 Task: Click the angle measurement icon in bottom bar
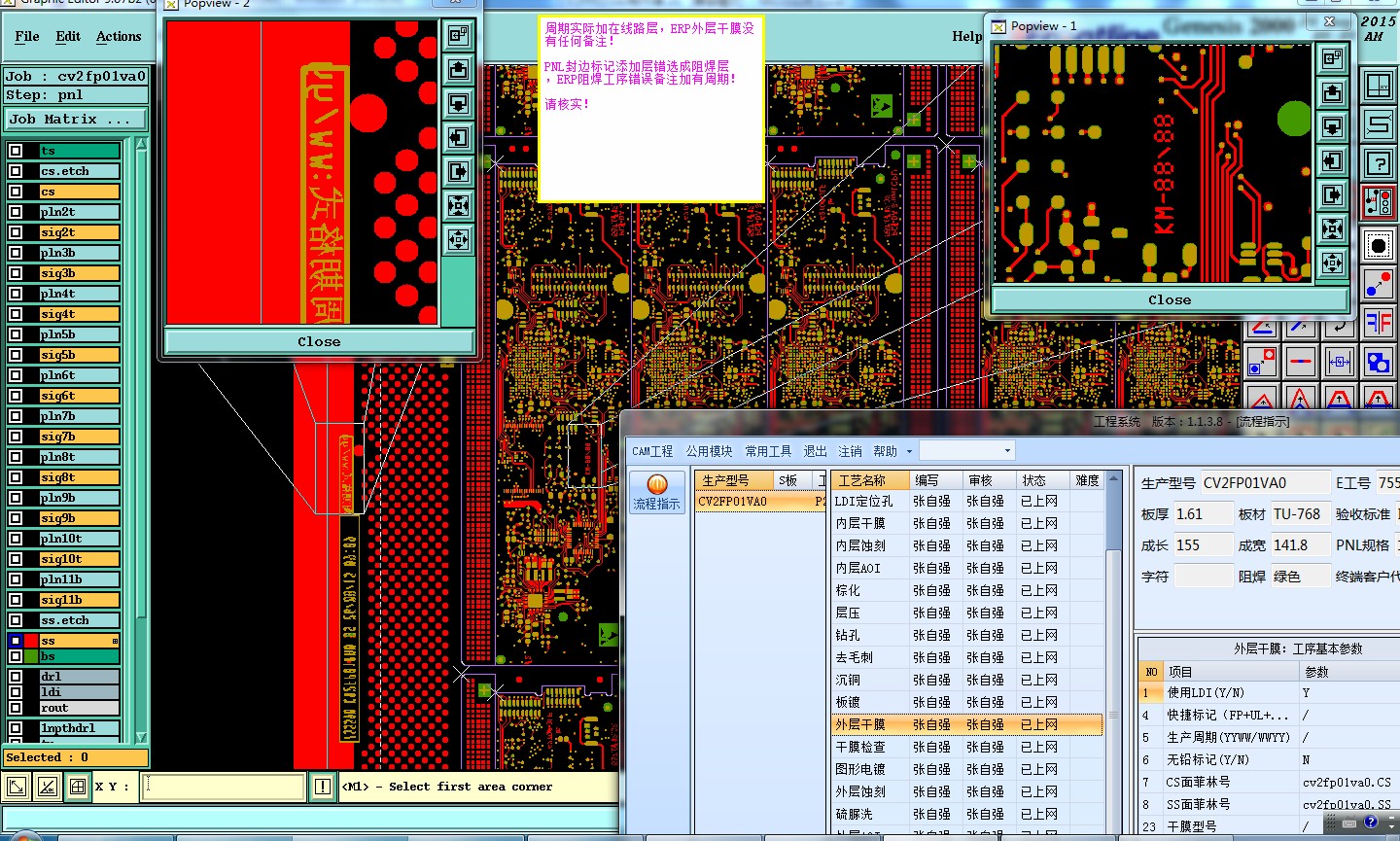47,787
